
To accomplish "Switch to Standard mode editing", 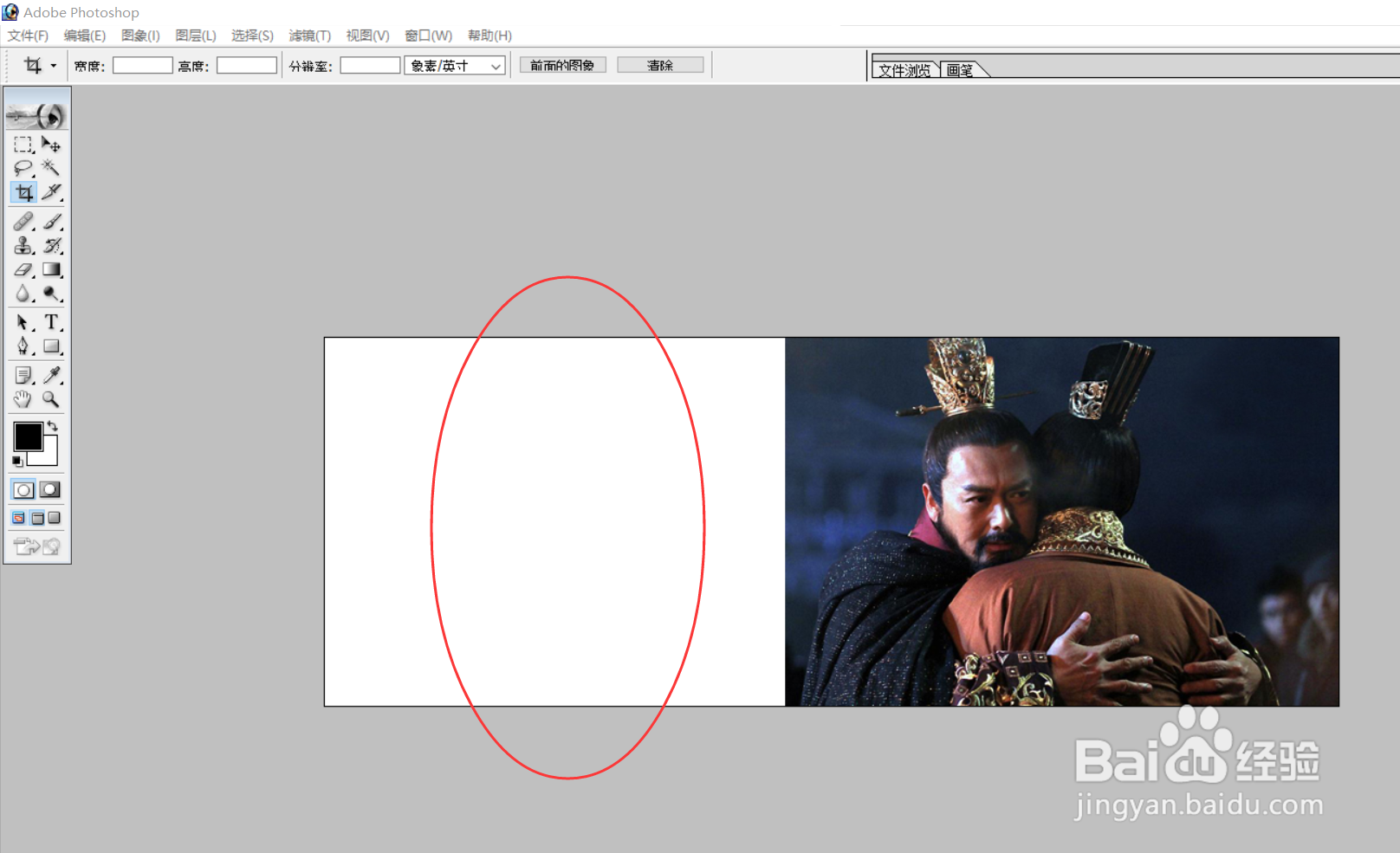I will 23,490.
